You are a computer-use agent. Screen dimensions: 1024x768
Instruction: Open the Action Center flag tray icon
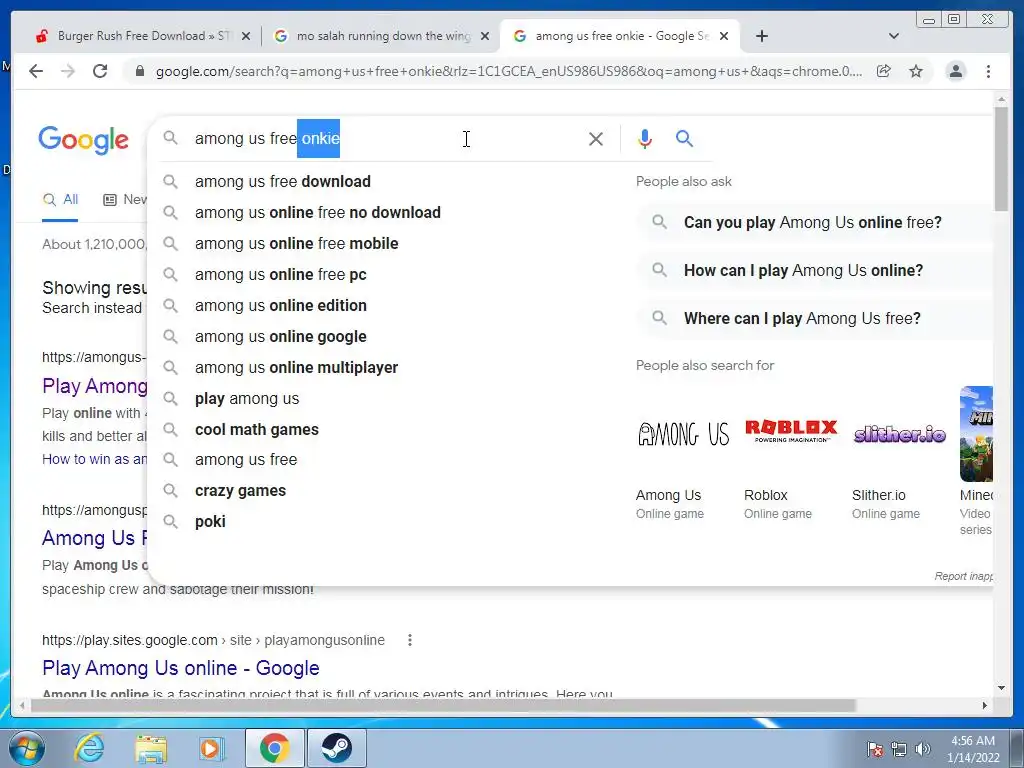(875, 749)
